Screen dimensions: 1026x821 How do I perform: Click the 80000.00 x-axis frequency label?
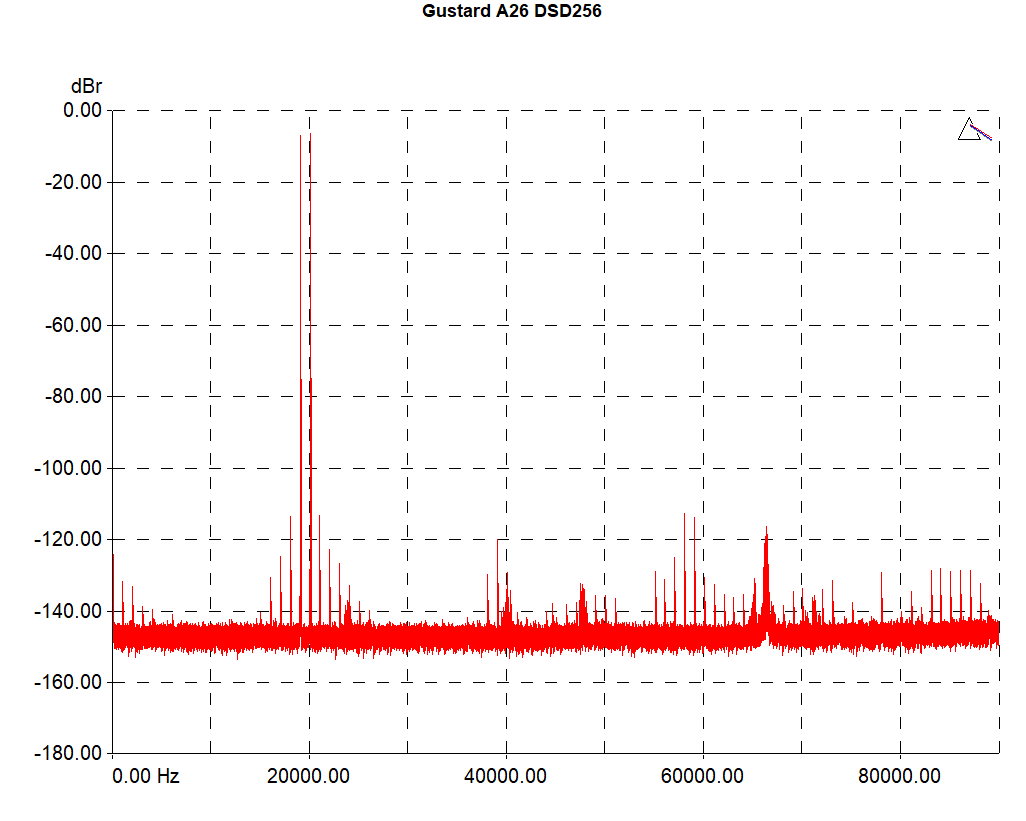pos(900,776)
